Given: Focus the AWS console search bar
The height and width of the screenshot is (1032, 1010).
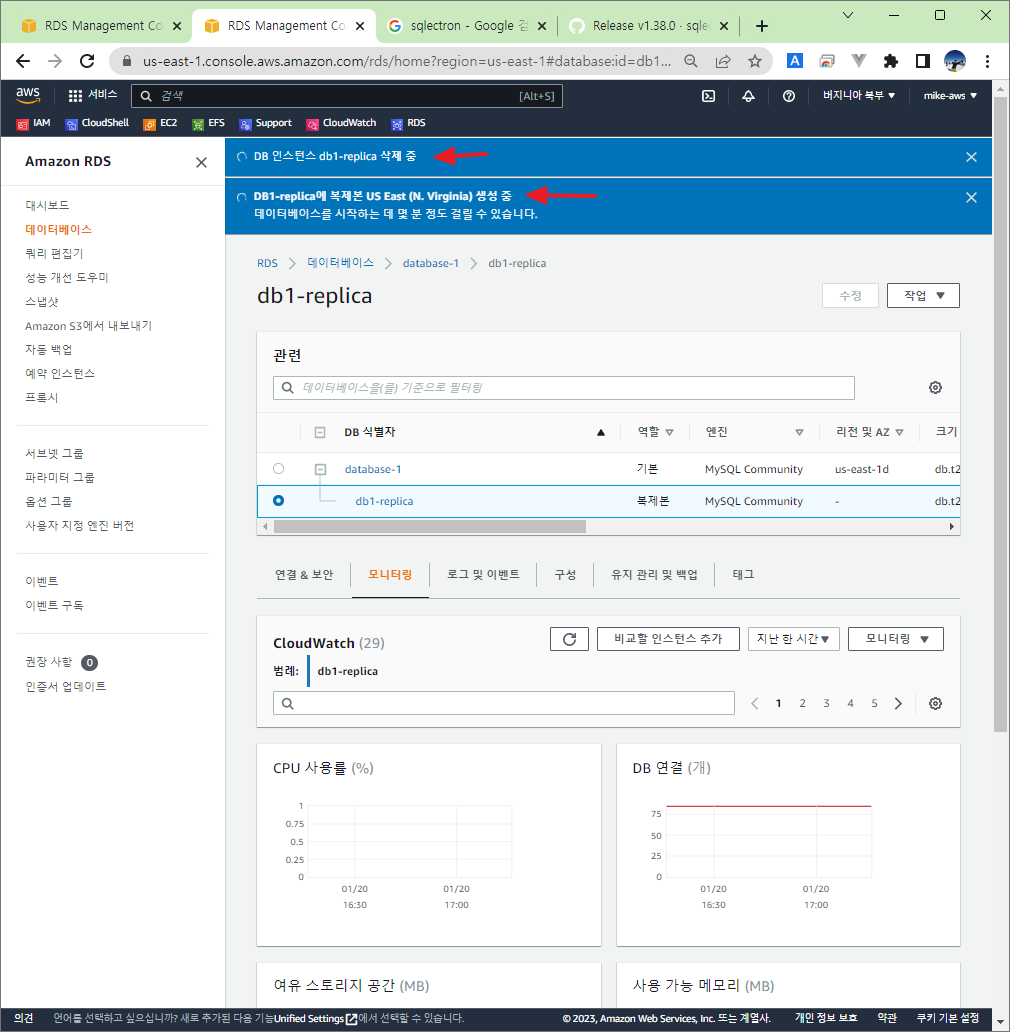Looking at the screenshot, I should point(347,96).
